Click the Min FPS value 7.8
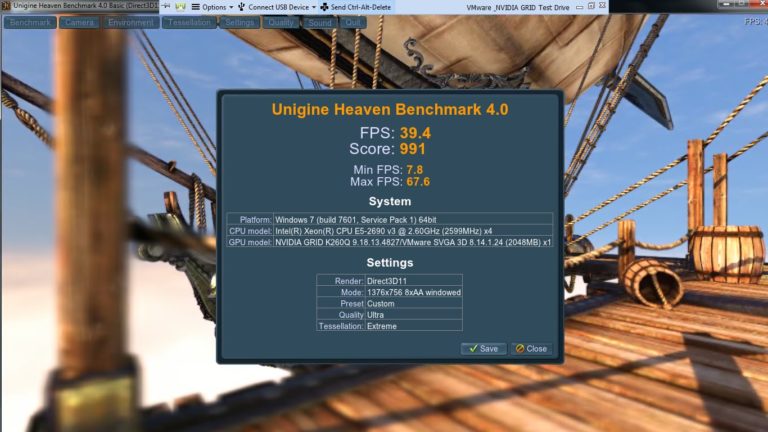Screen dimensions: 768x432 (414, 170)
